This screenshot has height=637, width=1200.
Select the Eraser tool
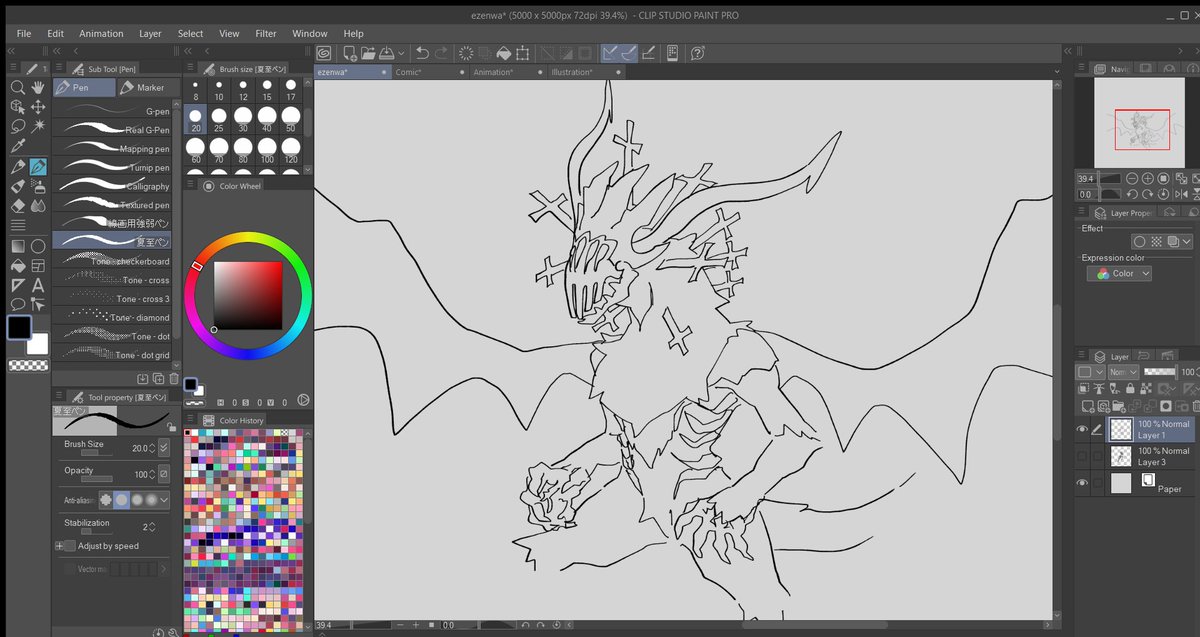(17, 205)
